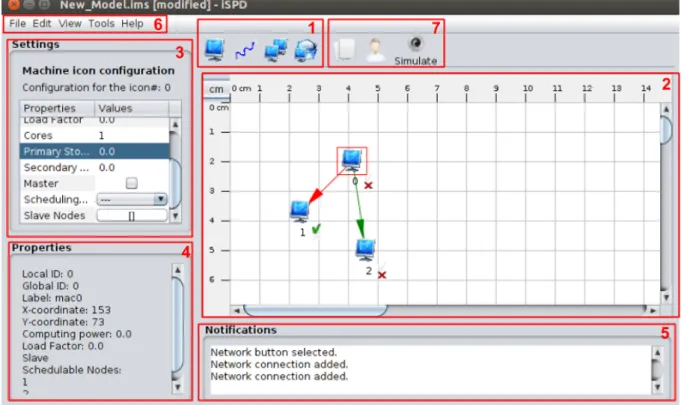Screen dimensions: 681x405
Task: Click 'Global ID: 0' property line
Action: pos(50,286)
